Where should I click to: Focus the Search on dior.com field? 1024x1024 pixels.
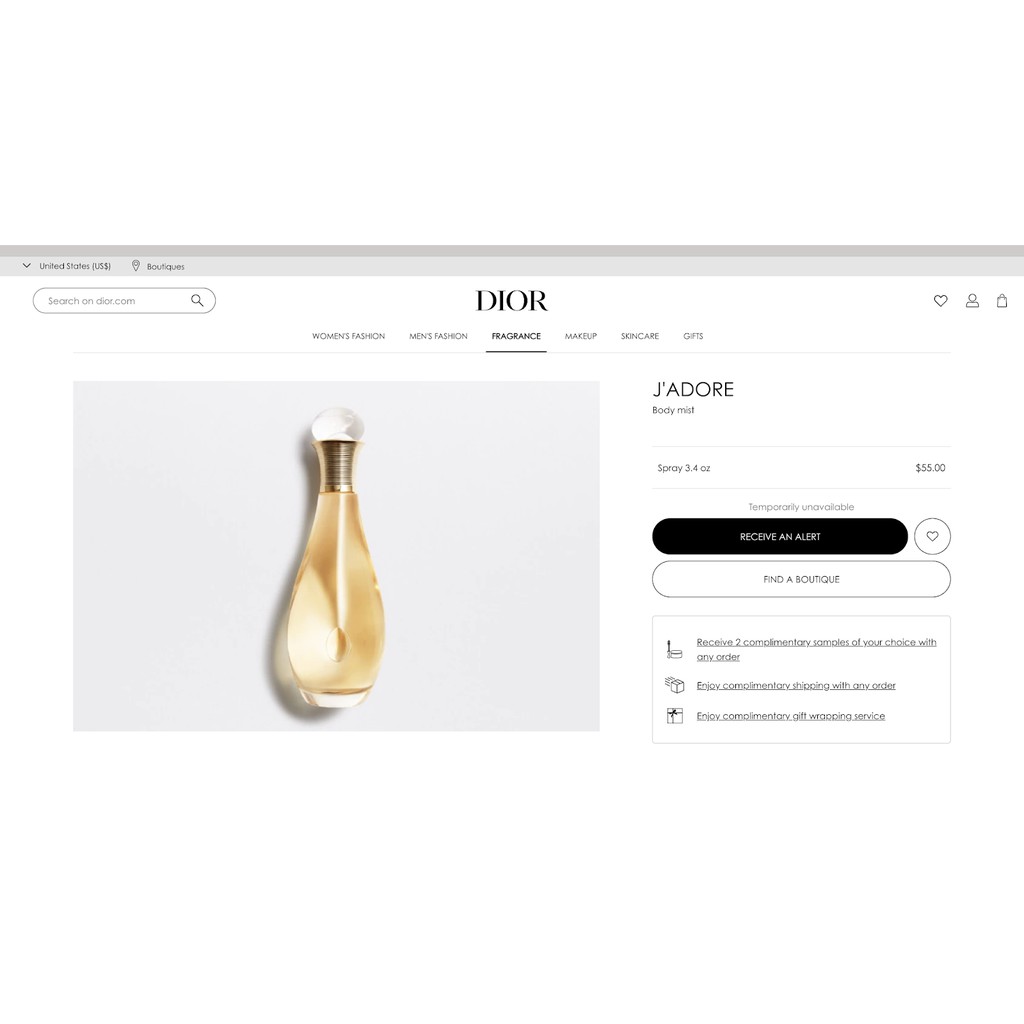coord(124,300)
